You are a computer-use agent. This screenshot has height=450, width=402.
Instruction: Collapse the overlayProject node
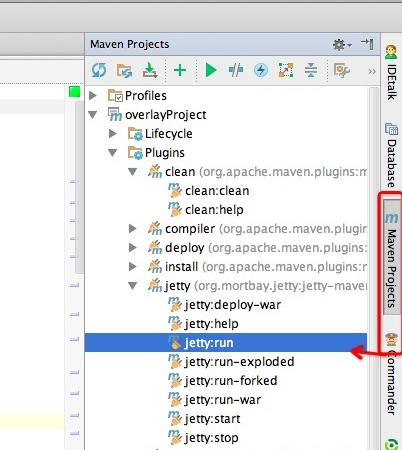pyautogui.click(x=93, y=115)
